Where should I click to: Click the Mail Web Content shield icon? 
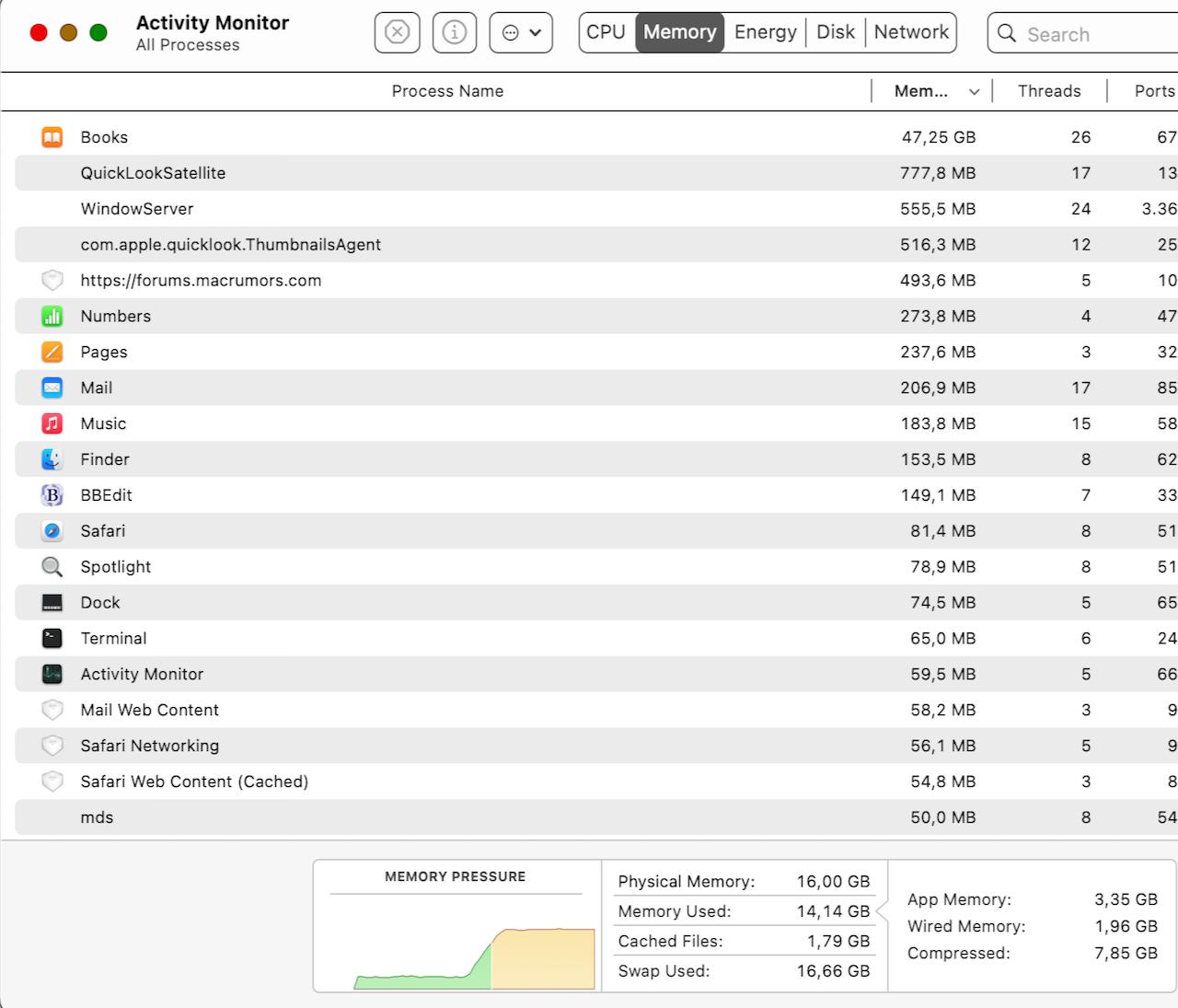coord(52,710)
